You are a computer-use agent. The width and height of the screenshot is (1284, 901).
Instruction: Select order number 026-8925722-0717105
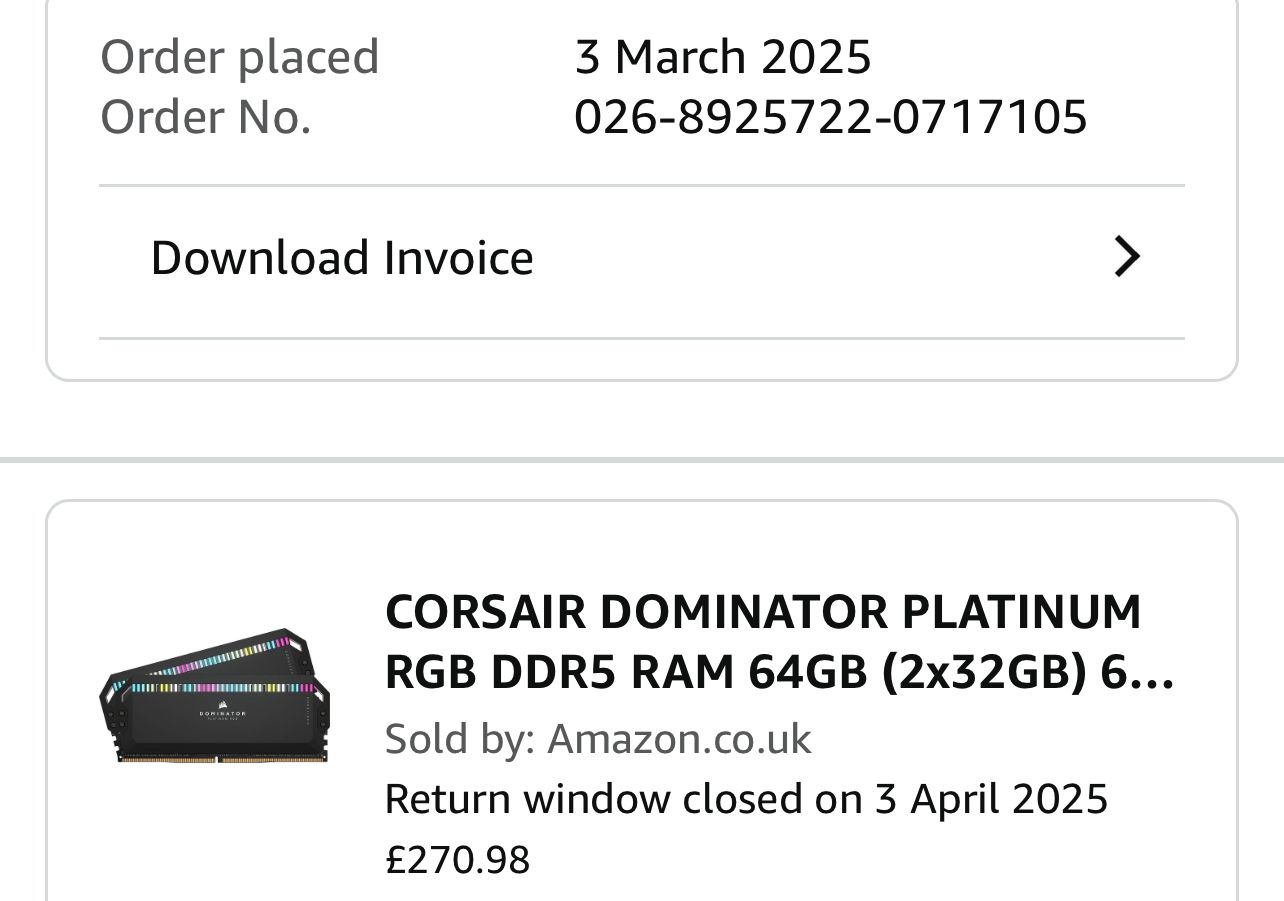click(x=830, y=117)
